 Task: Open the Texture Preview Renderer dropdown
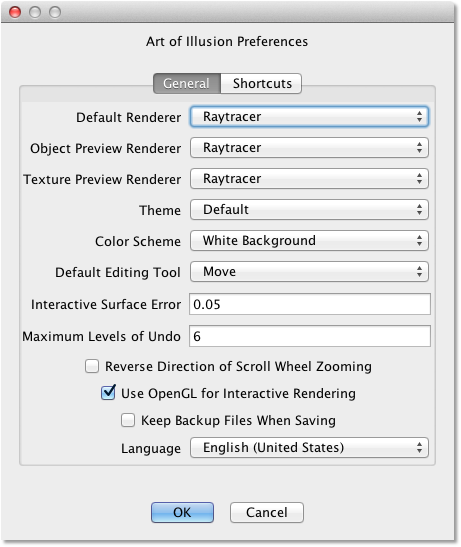tap(309, 179)
